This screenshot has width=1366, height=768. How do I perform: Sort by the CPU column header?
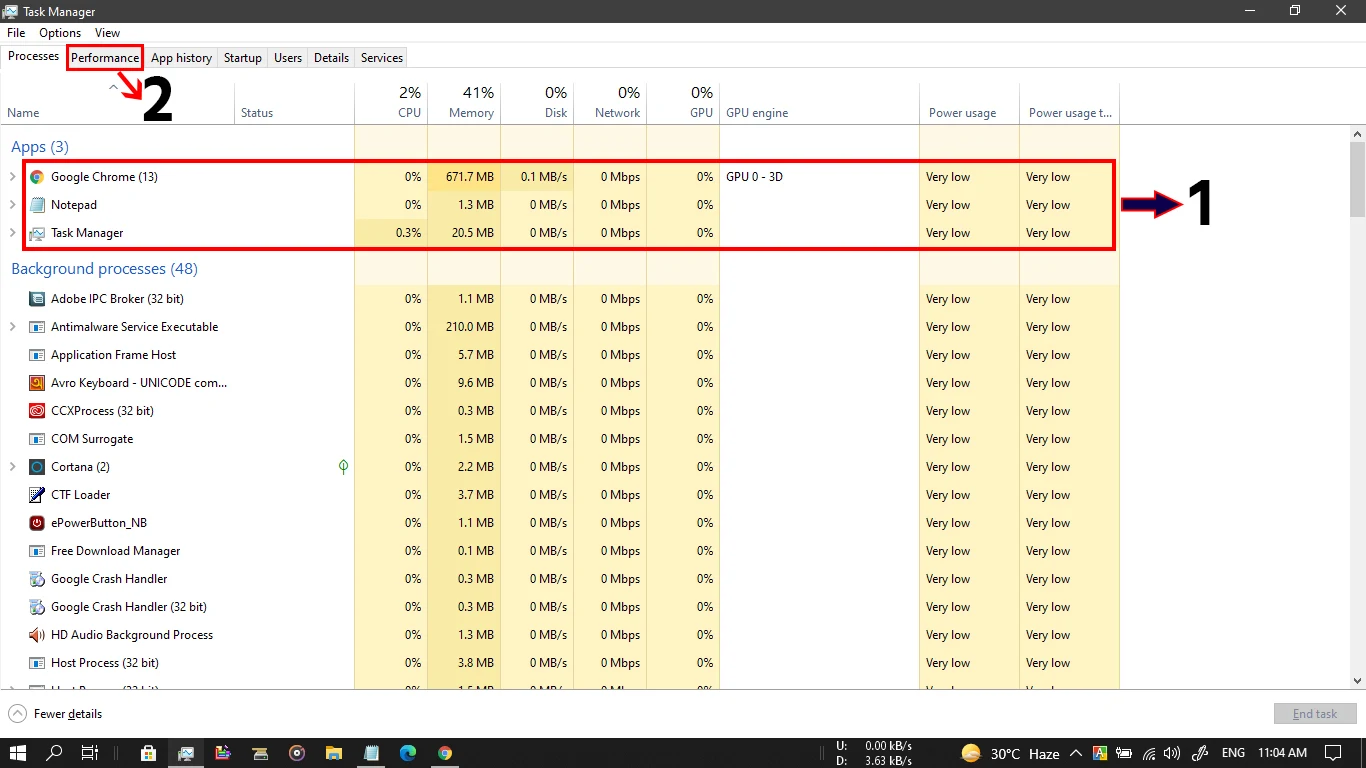[x=391, y=103]
